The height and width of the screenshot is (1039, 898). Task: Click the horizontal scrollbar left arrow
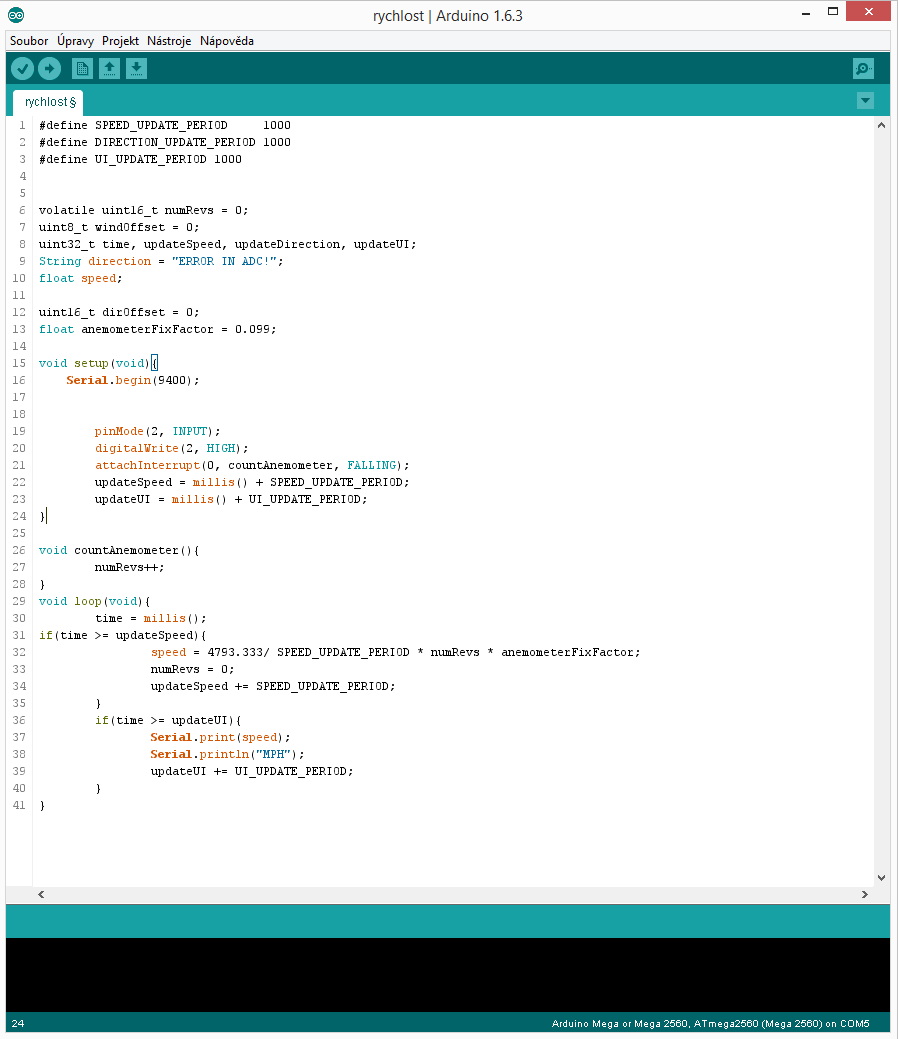coord(41,895)
